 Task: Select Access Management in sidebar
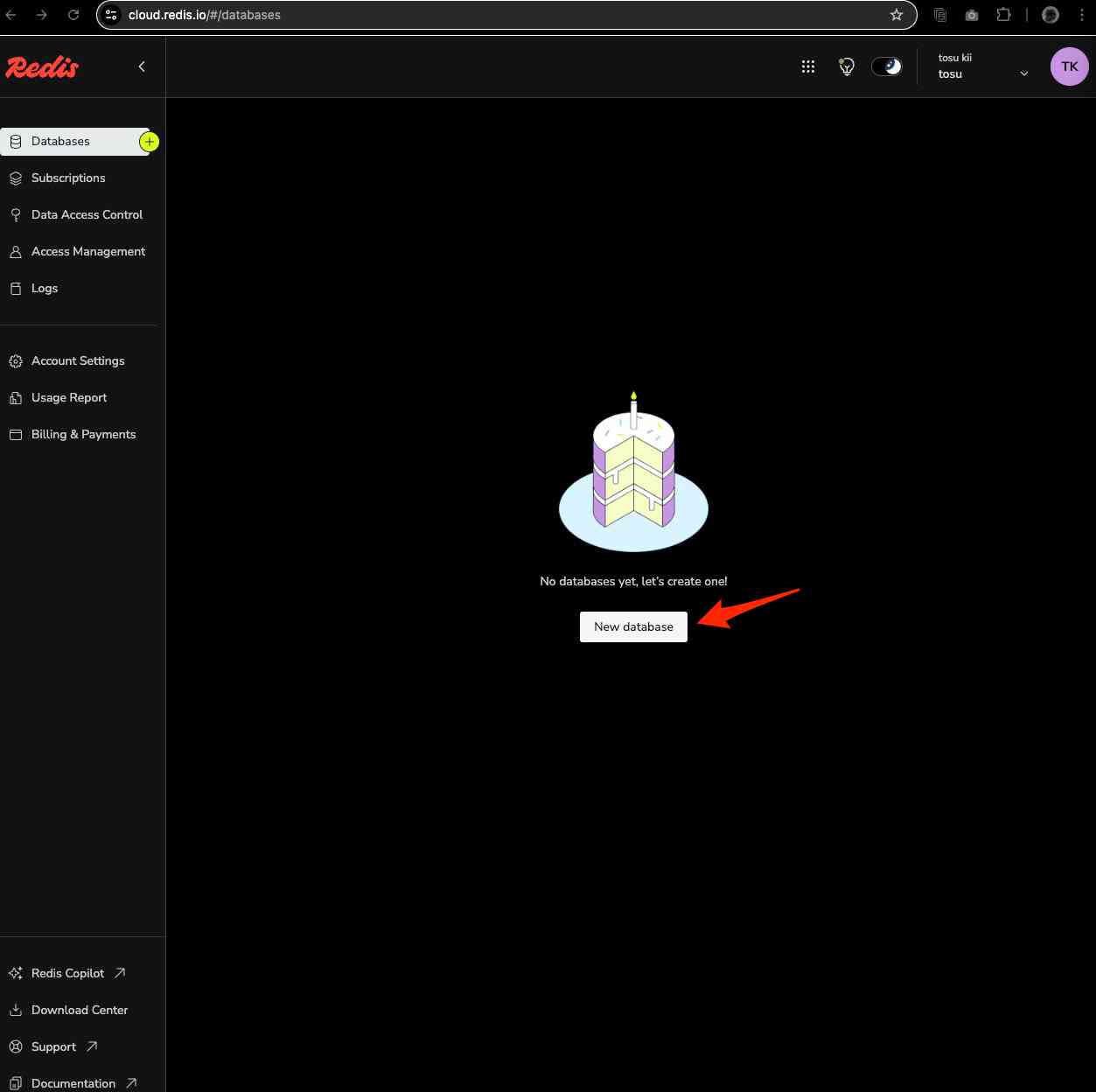pyautogui.click(x=88, y=251)
